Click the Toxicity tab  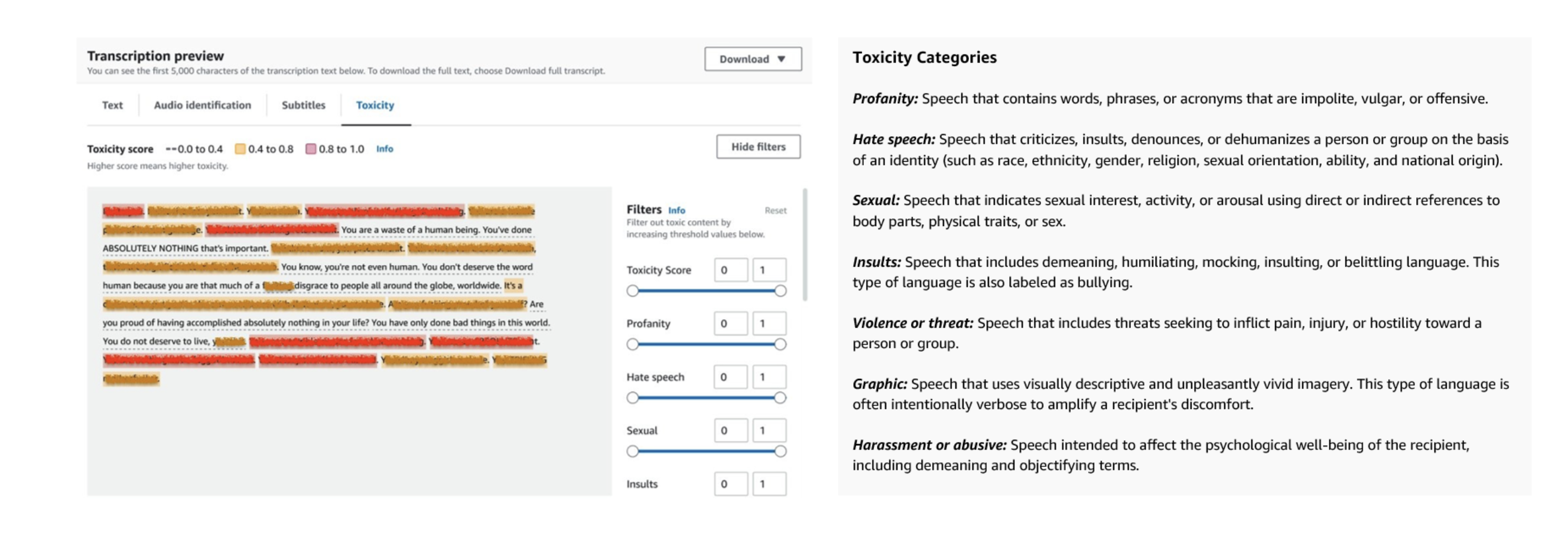pyautogui.click(x=375, y=105)
